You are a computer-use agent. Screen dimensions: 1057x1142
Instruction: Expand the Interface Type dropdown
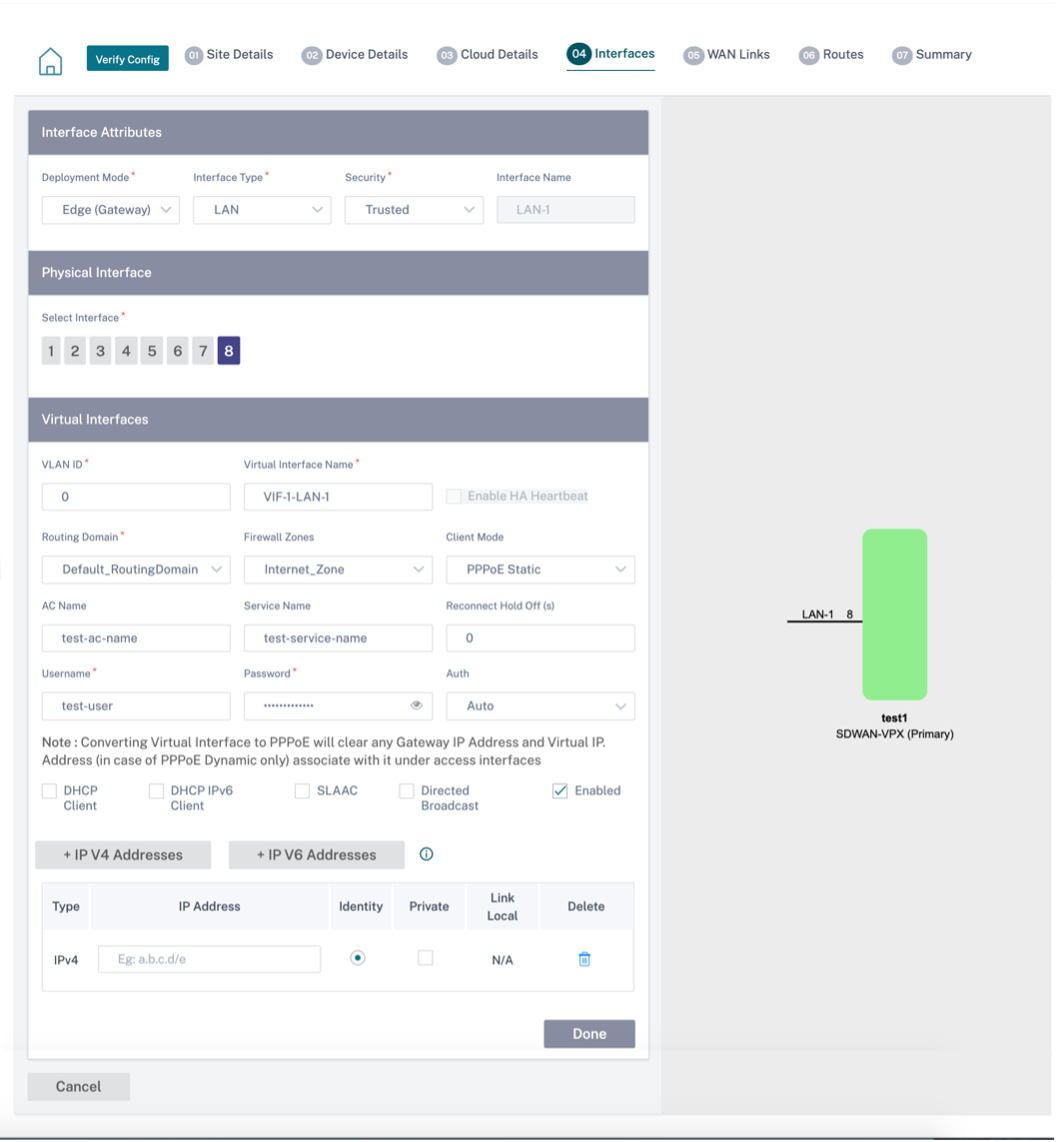coord(262,210)
